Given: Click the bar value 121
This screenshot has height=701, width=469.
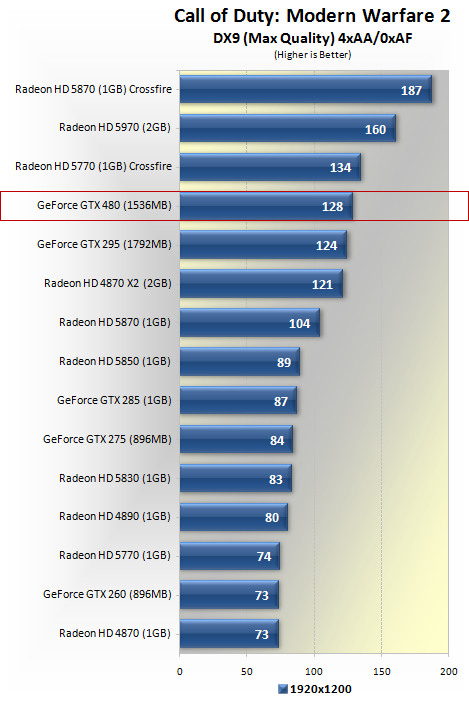Looking at the screenshot, I should (322, 284).
